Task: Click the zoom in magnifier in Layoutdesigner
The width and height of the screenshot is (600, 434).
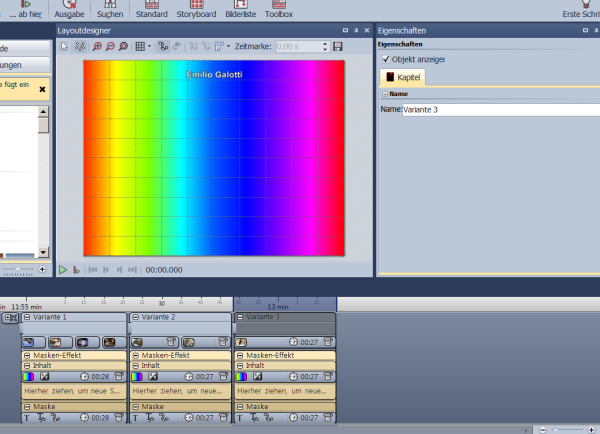Action: click(x=95, y=47)
